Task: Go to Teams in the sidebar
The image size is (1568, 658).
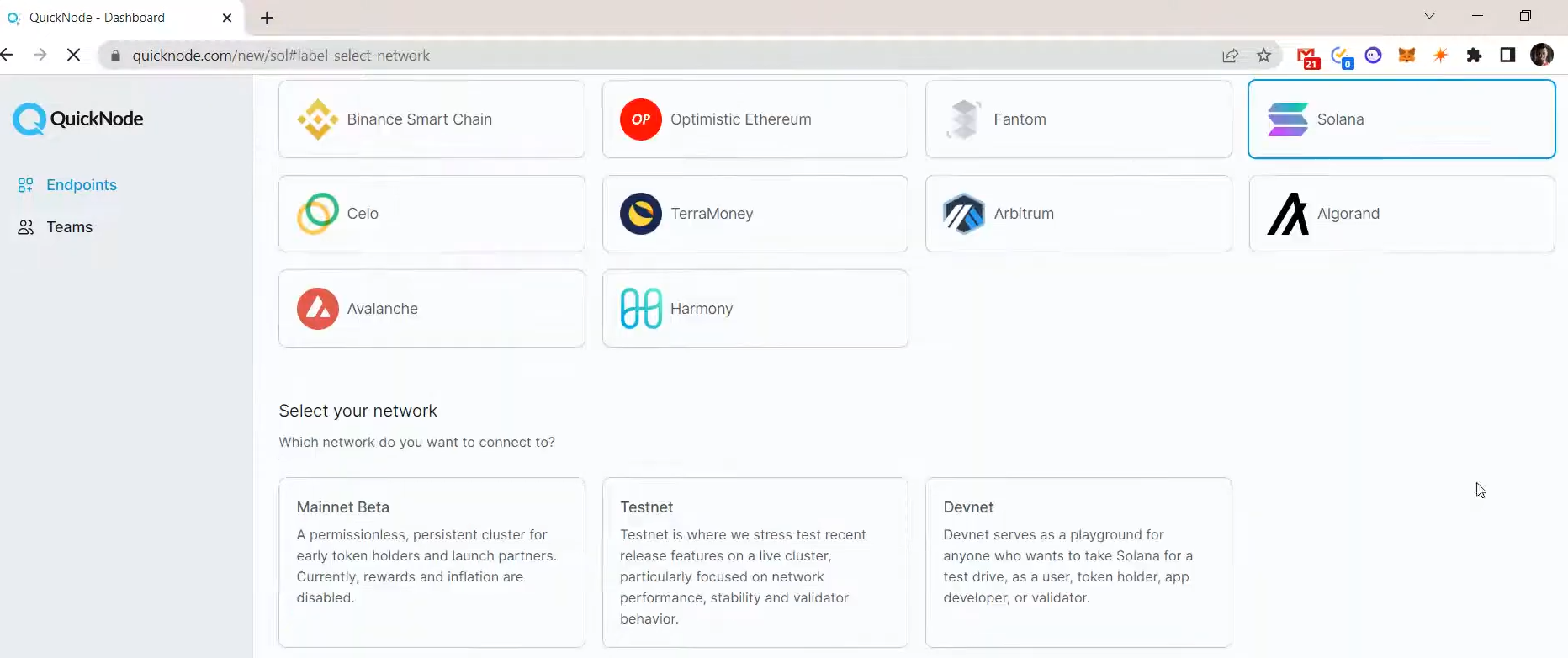Action: click(x=69, y=227)
